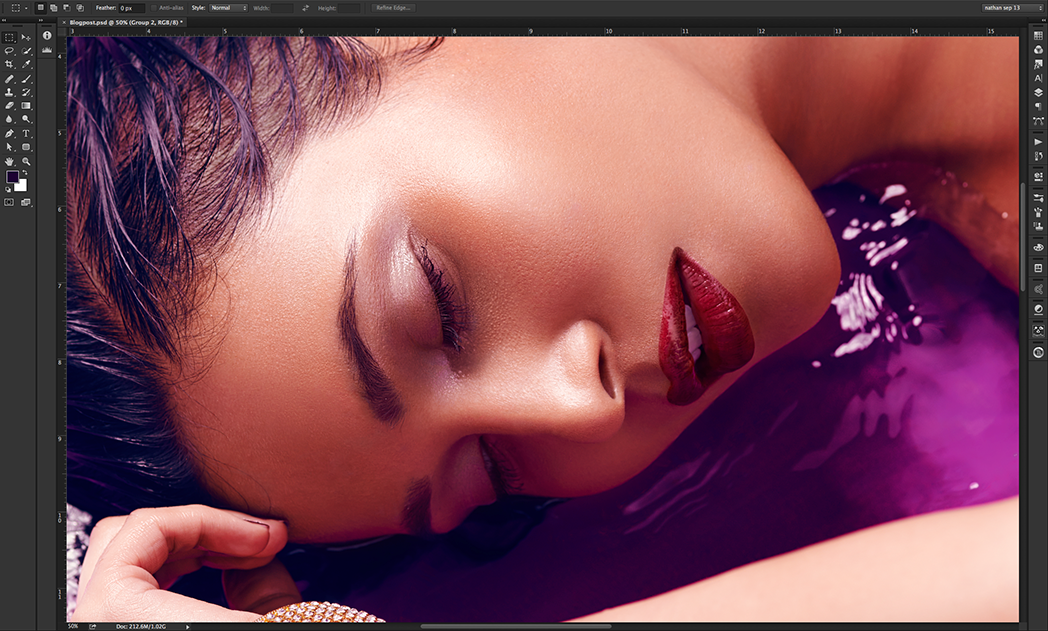
Task: Change screen mode button
Action: tap(26, 203)
